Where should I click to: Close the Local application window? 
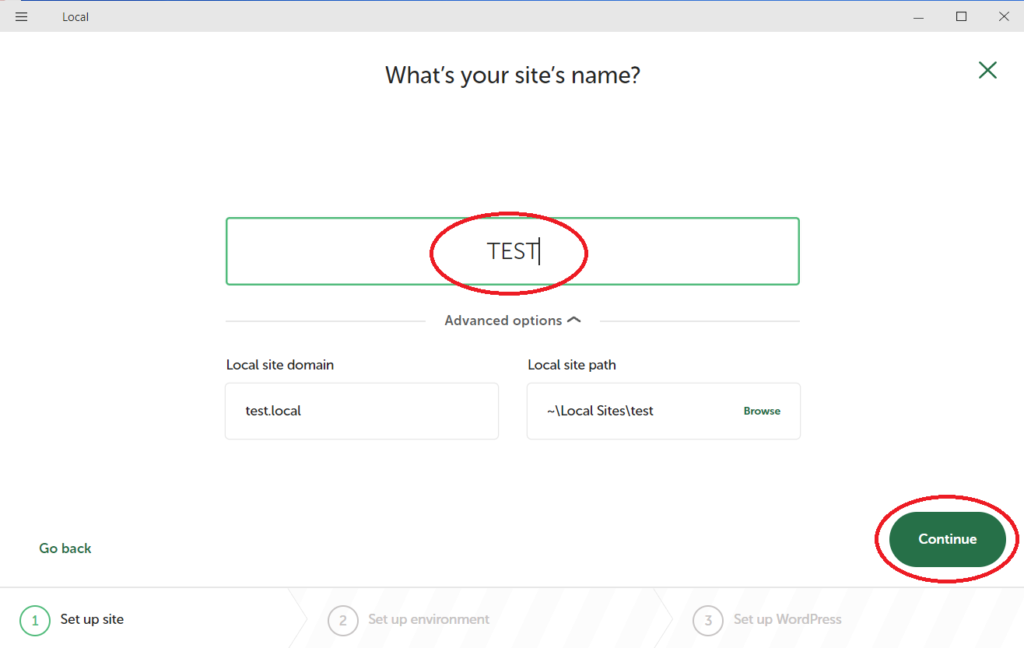pyautogui.click(x=1004, y=17)
